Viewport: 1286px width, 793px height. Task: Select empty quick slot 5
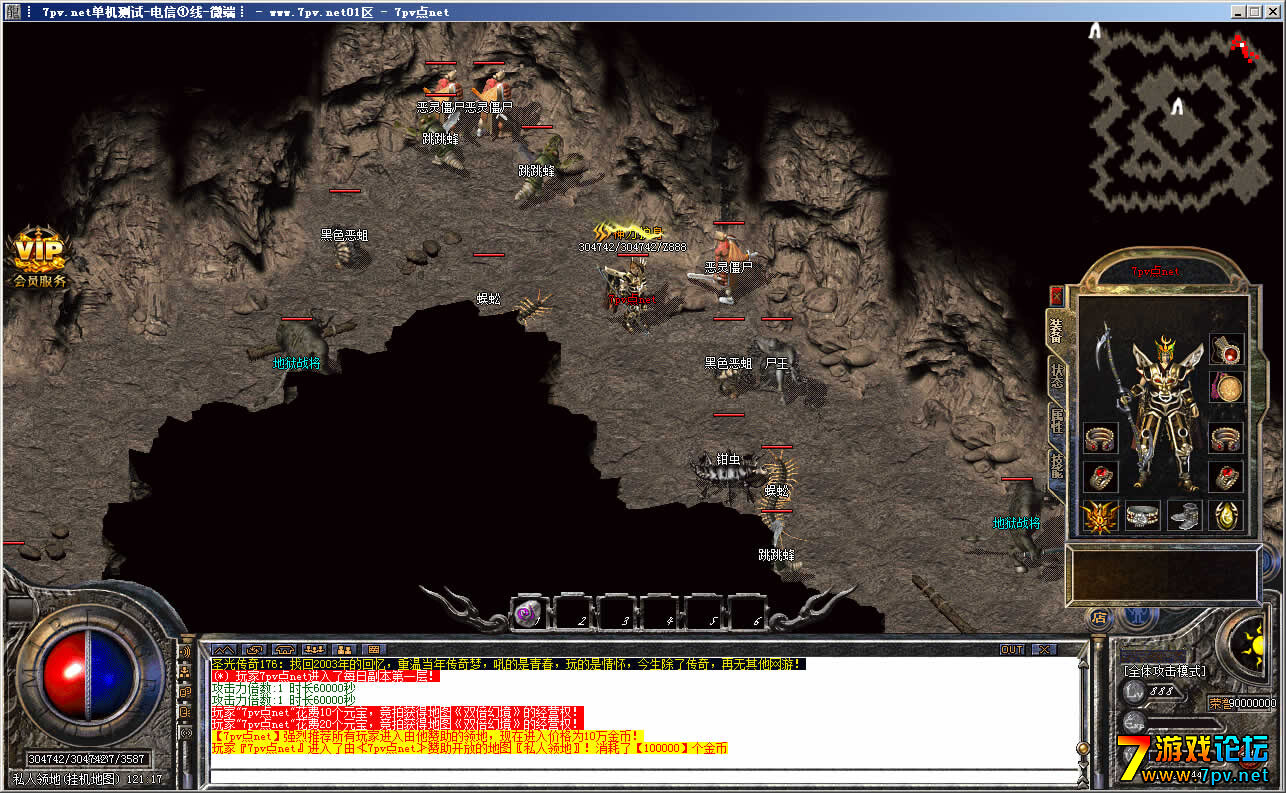tap(703, 612)
